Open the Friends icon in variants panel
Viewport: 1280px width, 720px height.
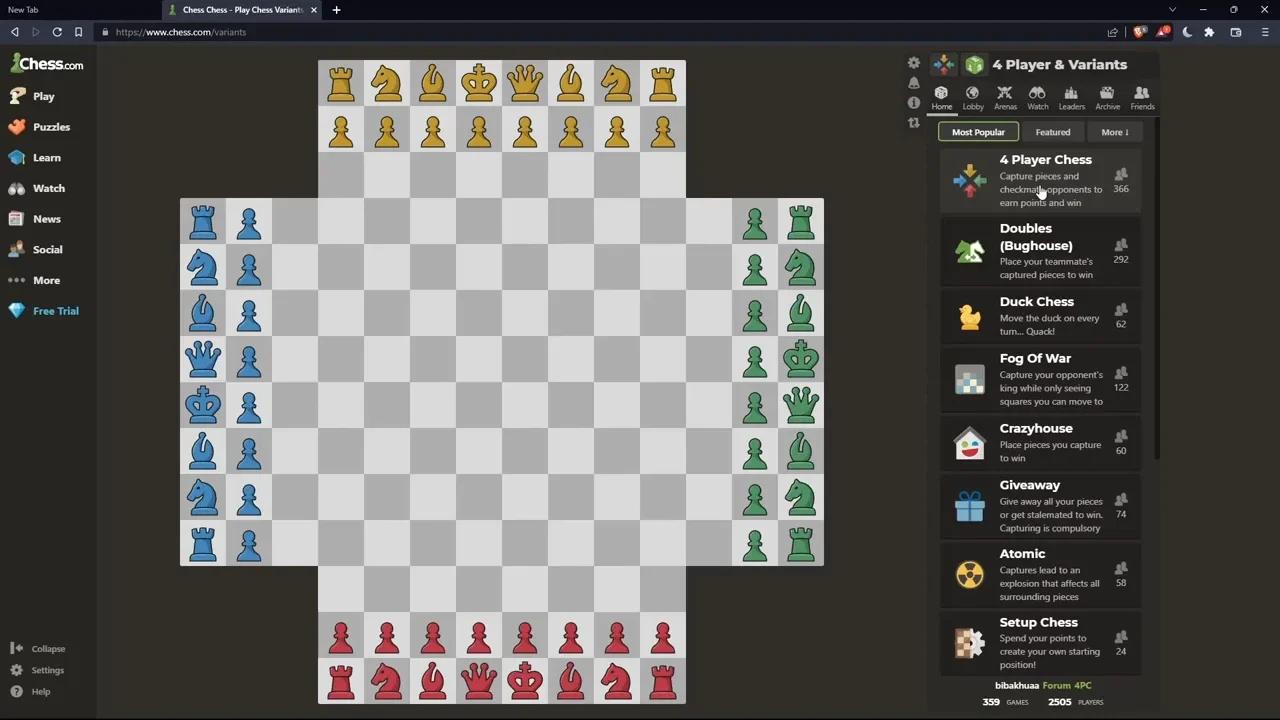1142,98
